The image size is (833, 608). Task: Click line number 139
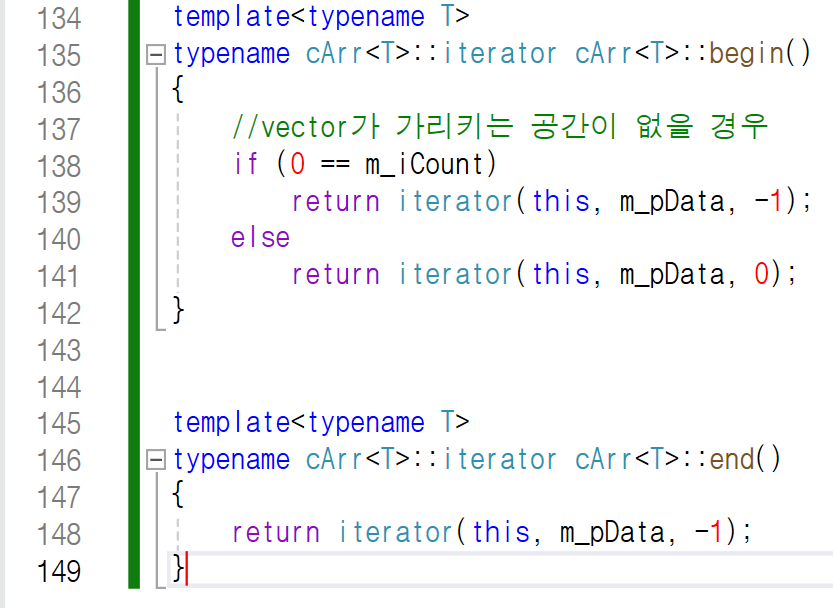click(x=59, y=202)
